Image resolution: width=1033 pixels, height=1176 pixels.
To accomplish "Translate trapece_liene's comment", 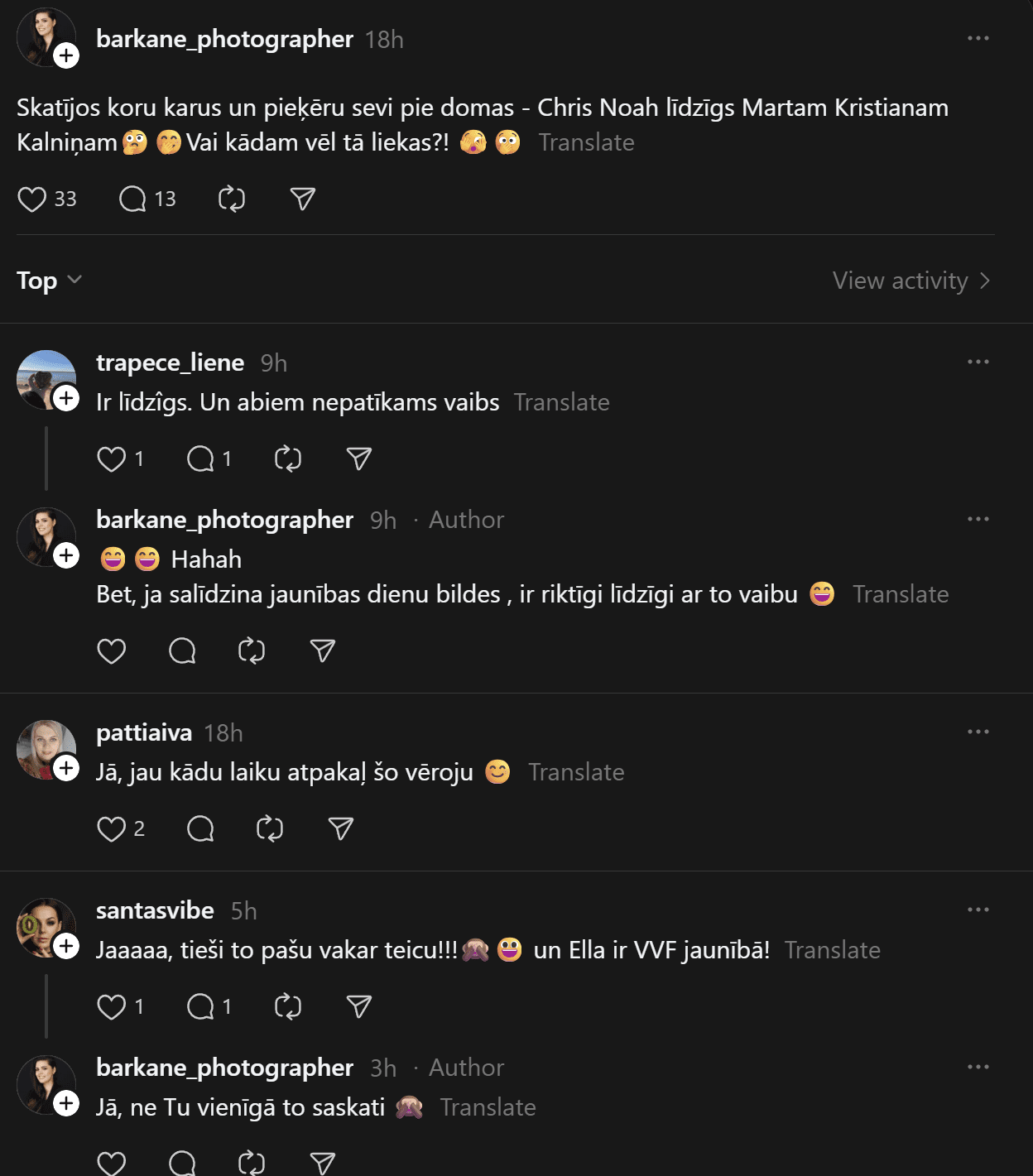I will (561, 402).
